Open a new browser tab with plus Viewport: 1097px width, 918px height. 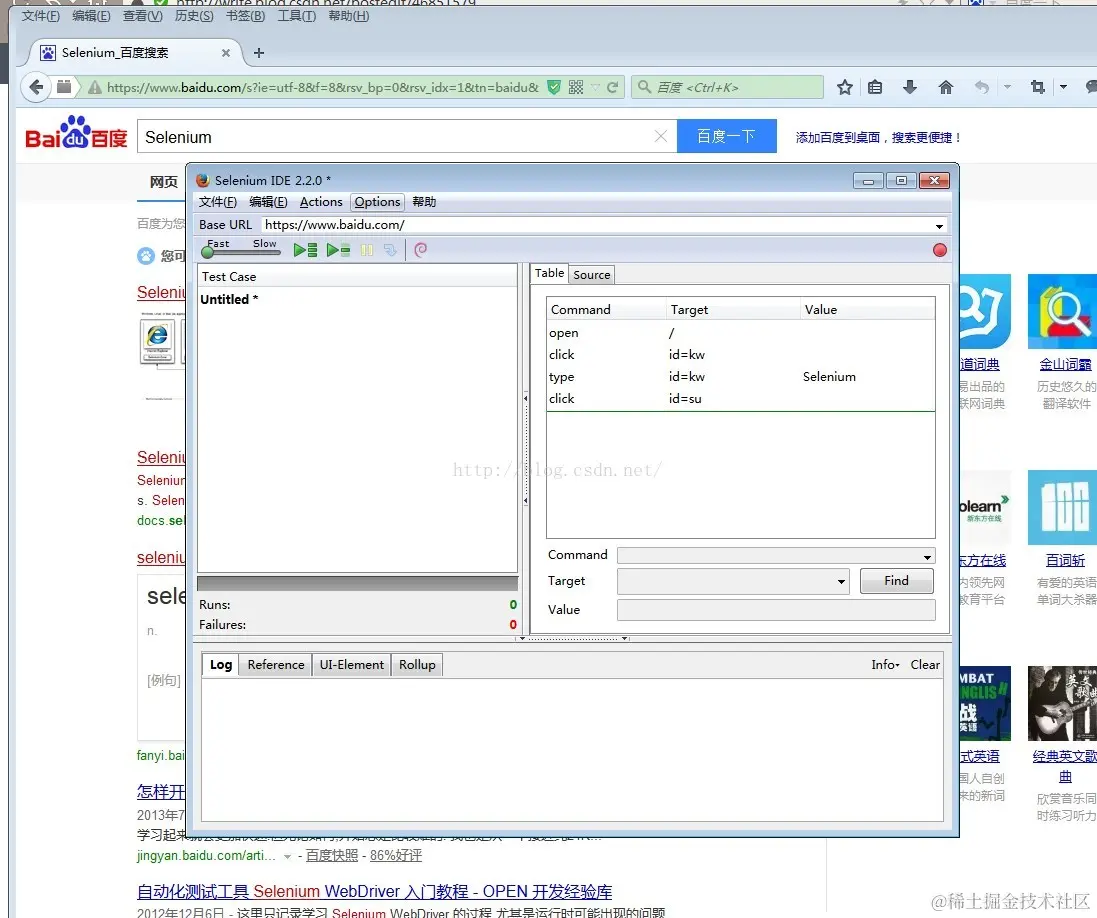coord(259,53)
